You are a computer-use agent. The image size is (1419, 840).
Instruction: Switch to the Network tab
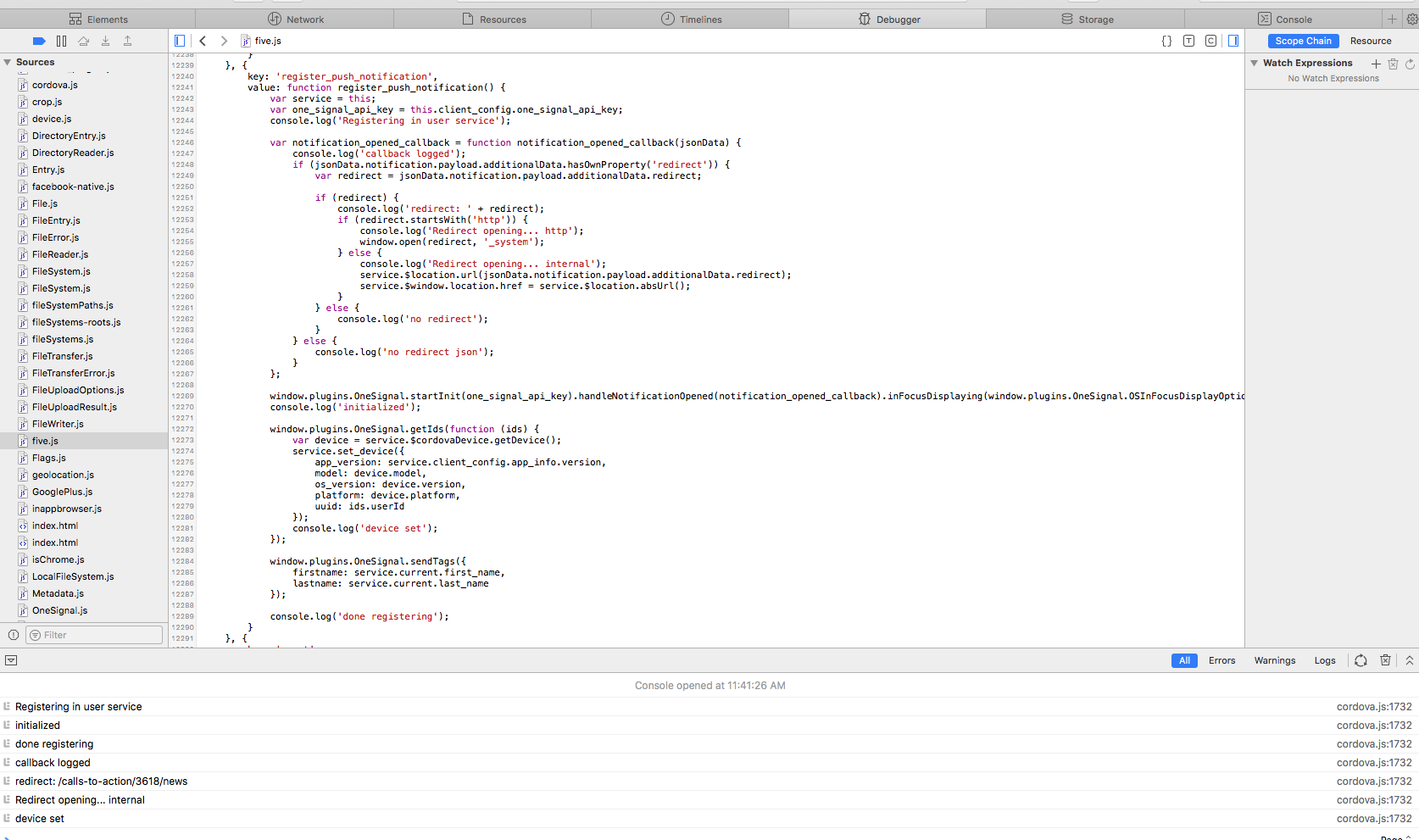point(295,19)
